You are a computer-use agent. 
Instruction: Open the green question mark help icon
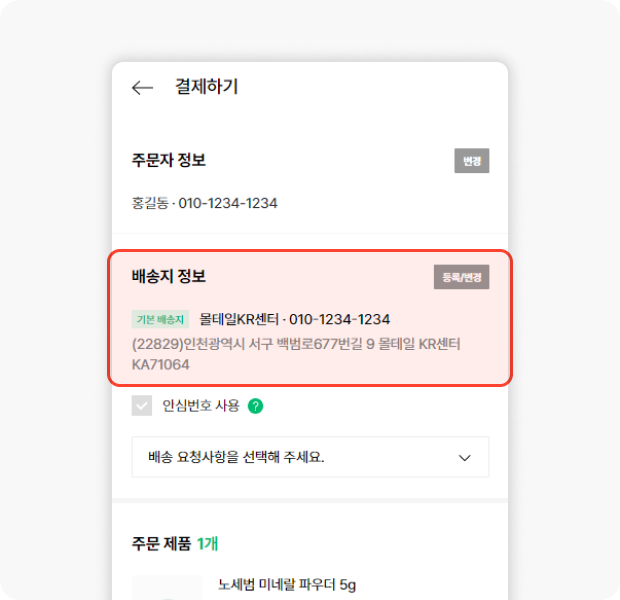(256, 406)
